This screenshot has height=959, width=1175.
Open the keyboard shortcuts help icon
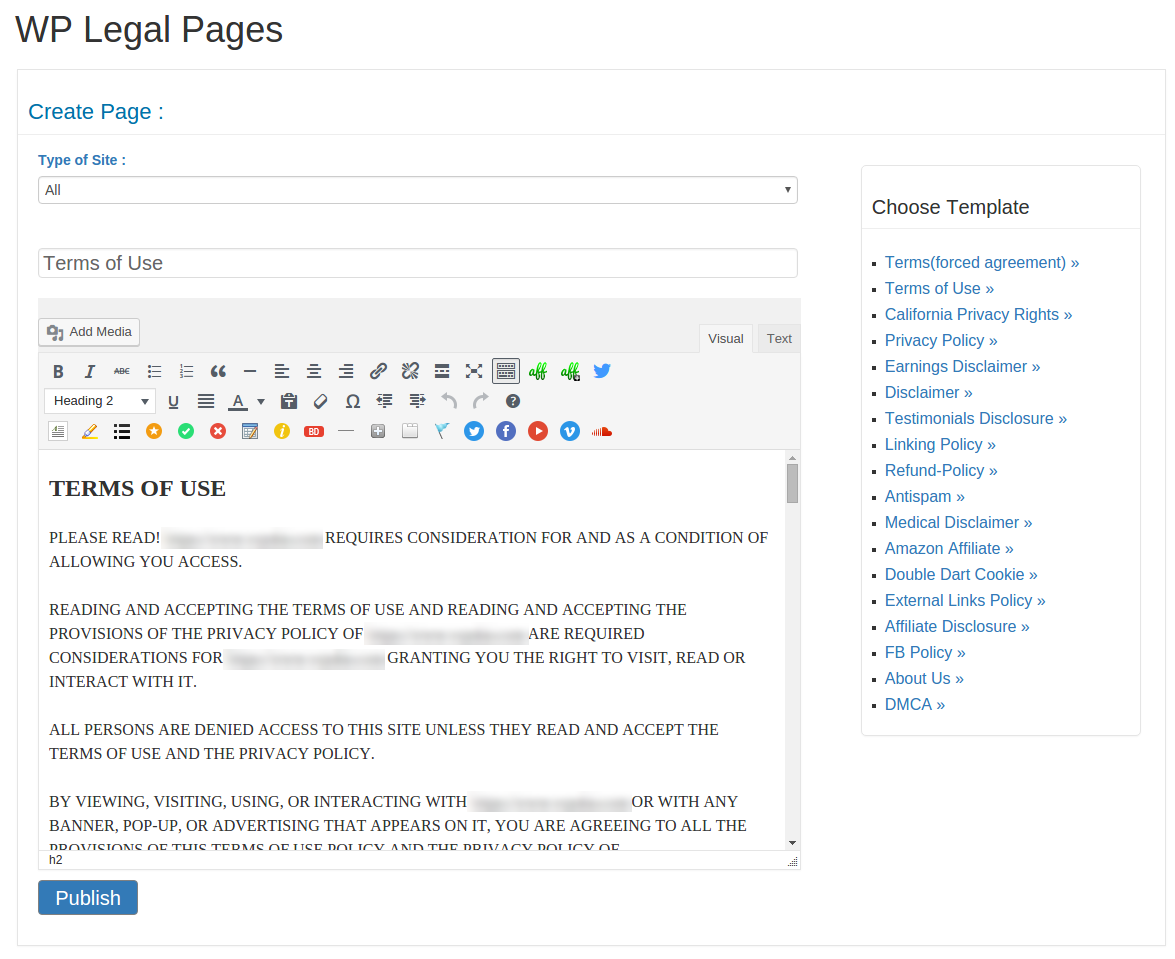513,401
